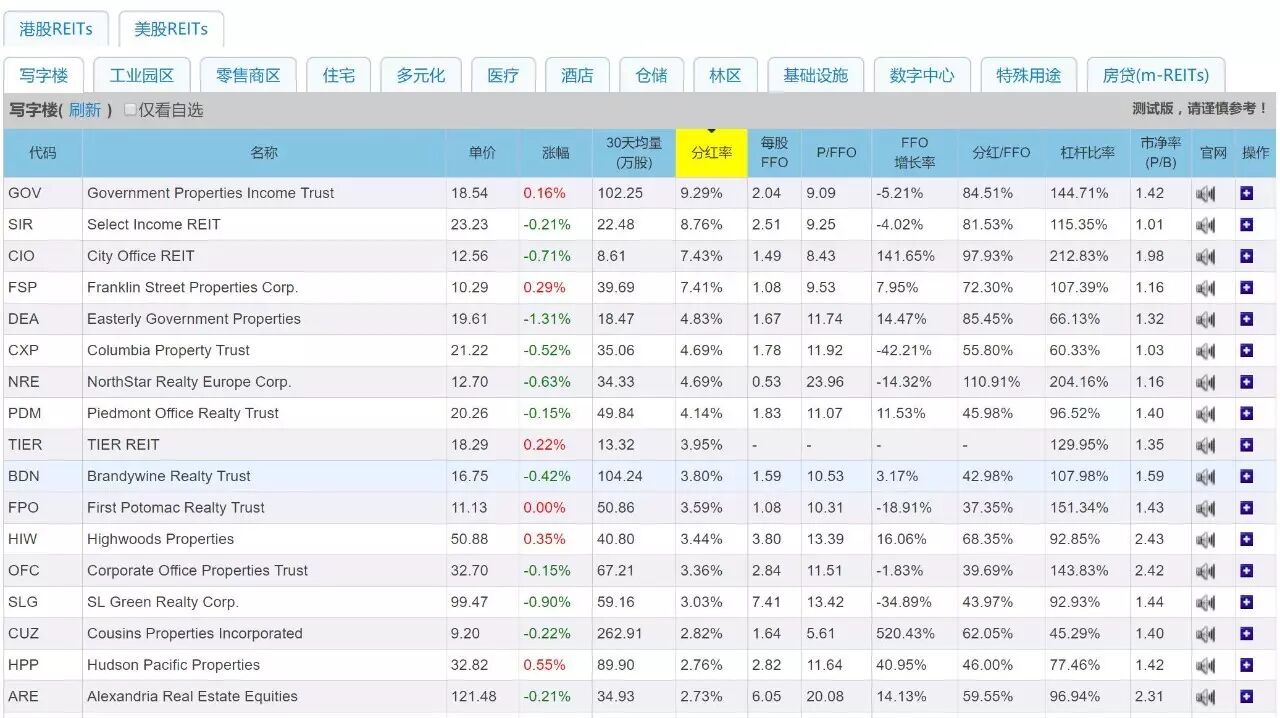Screen dimensions: 1280x718
Task: Sort table by P/FFO column header
Action: 836,153
